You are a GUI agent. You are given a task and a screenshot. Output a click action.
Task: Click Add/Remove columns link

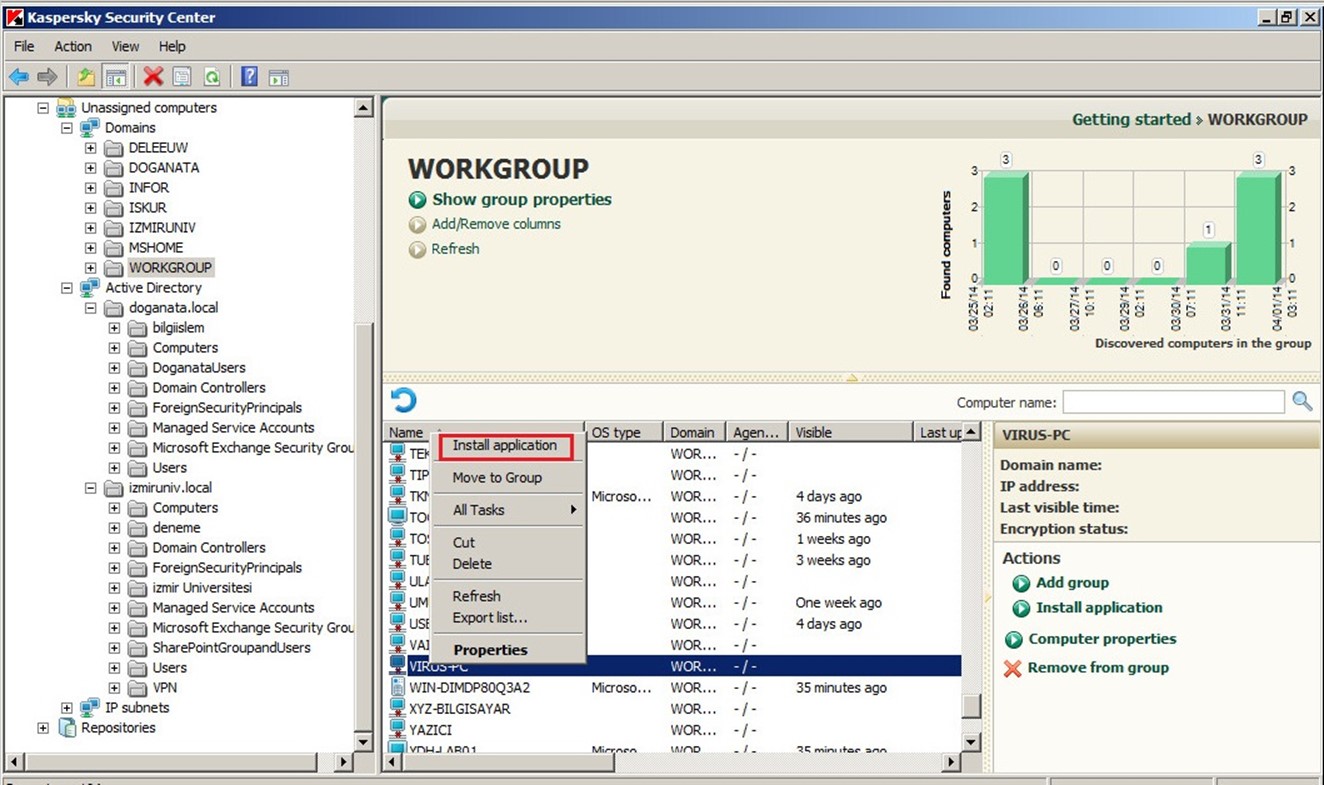[496, 224]
